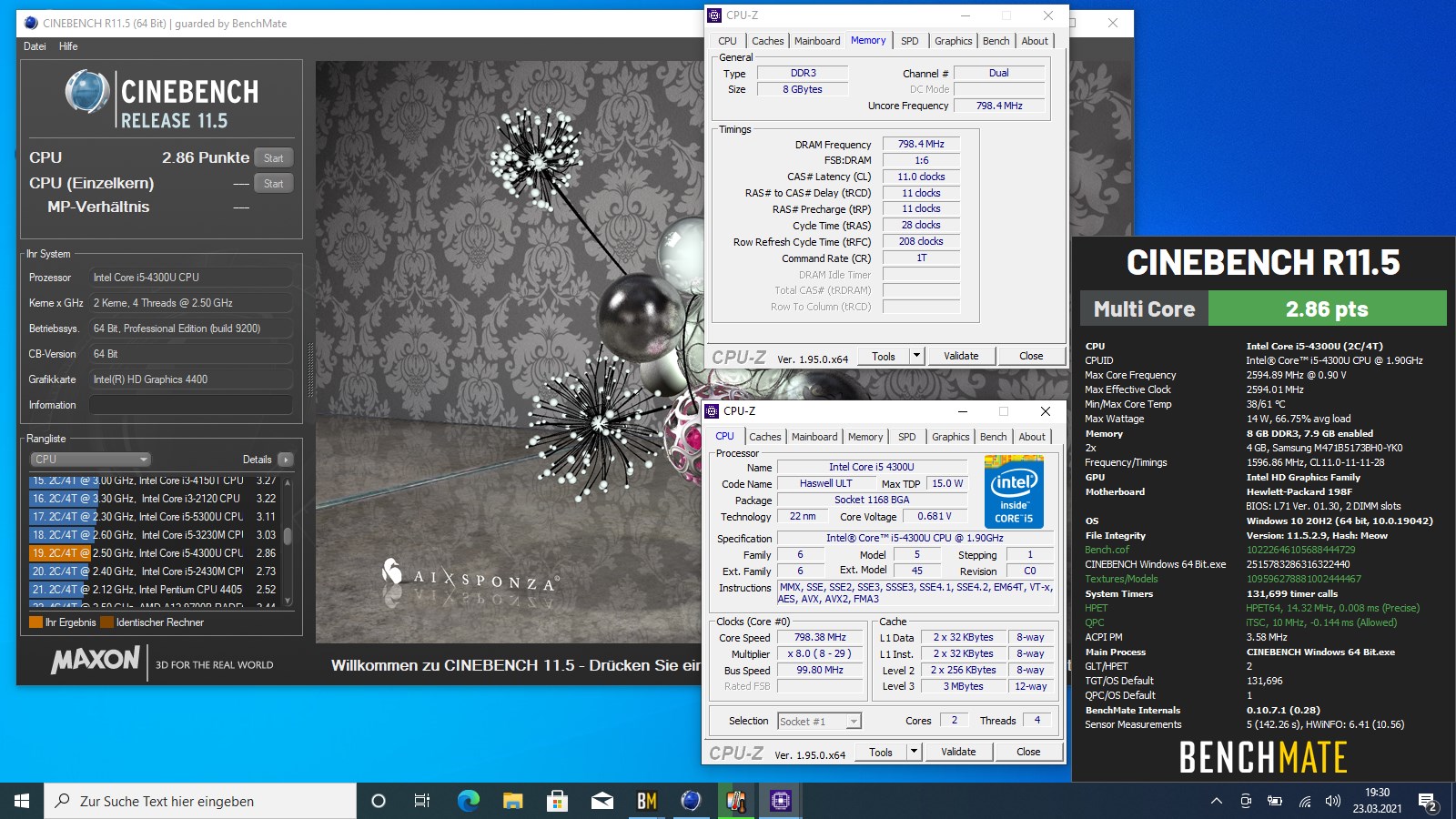The height and width of the screenshot is (819, 1456).
Task: Expand Tools dropdown arrow in upper CPU-Z
Action: (x=916, y=357)
